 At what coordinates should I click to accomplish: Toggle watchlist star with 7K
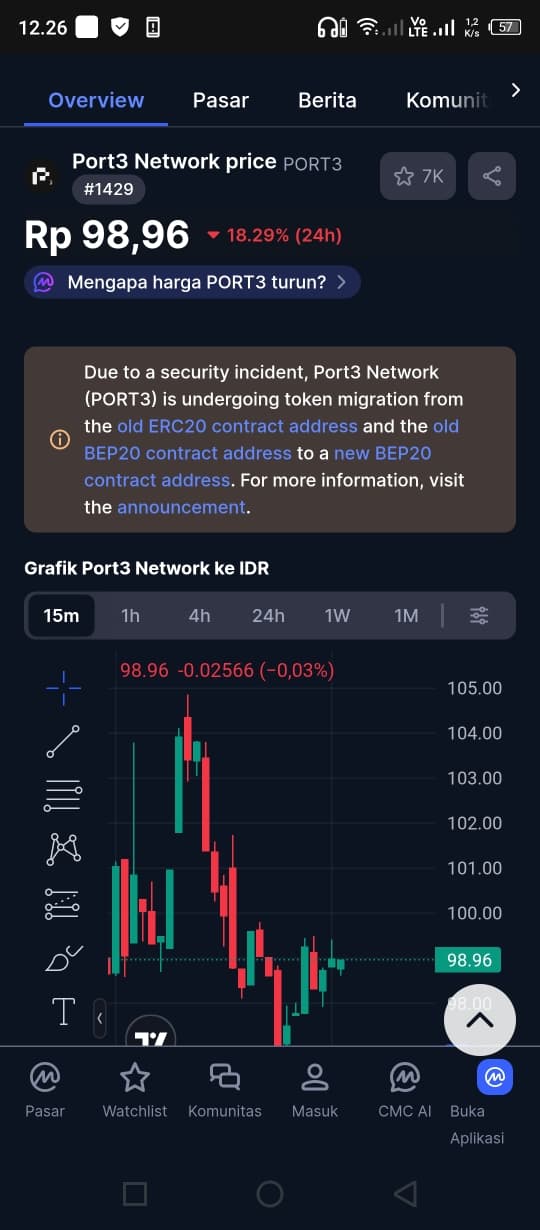[418, 176]
